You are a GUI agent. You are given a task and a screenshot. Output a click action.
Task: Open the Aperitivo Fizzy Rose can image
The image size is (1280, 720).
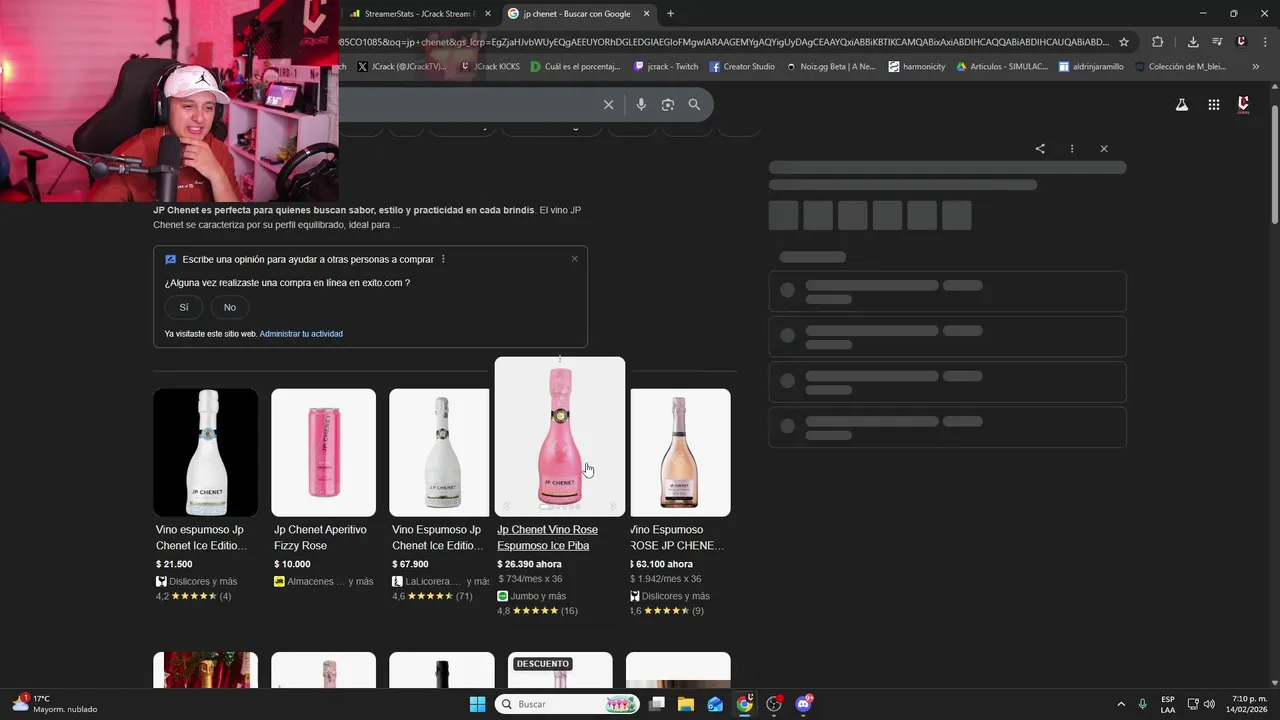click(x=324, y=453)
